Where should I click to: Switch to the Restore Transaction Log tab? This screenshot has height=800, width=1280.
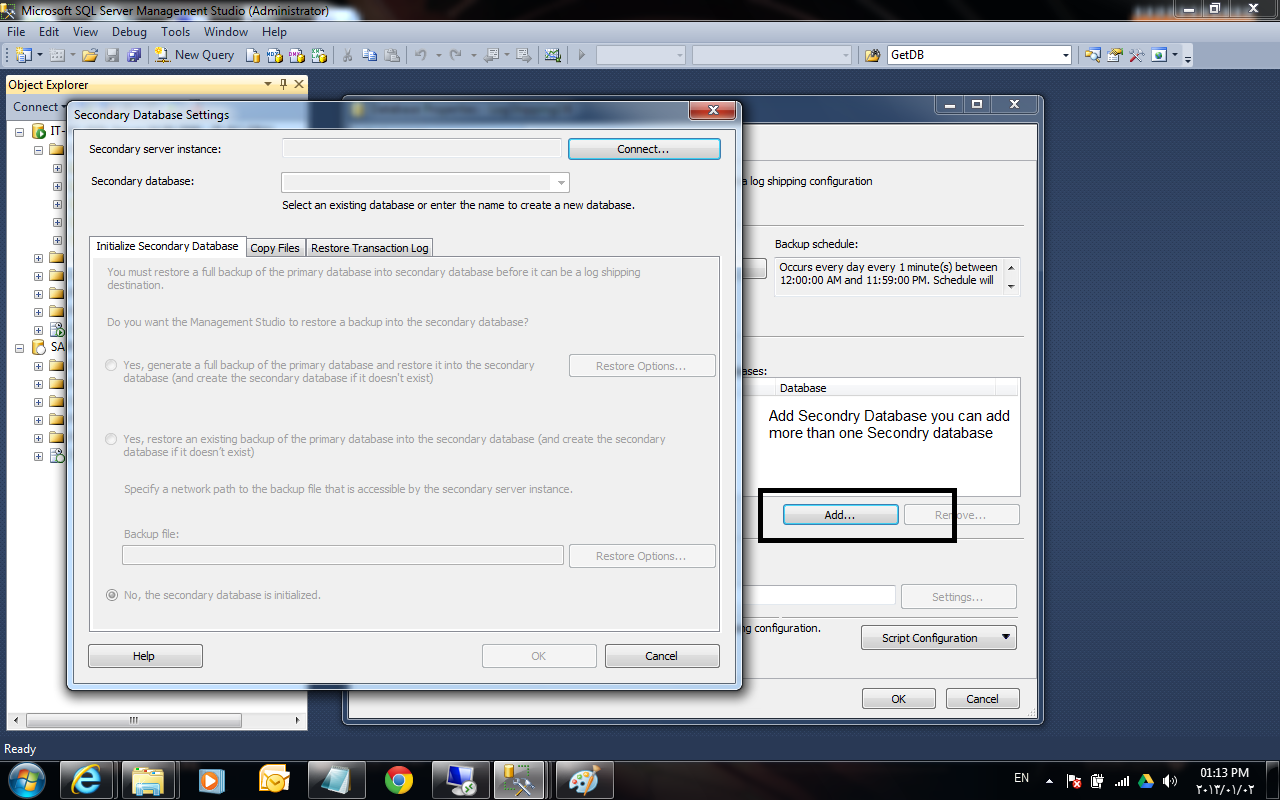pos(370,248)
